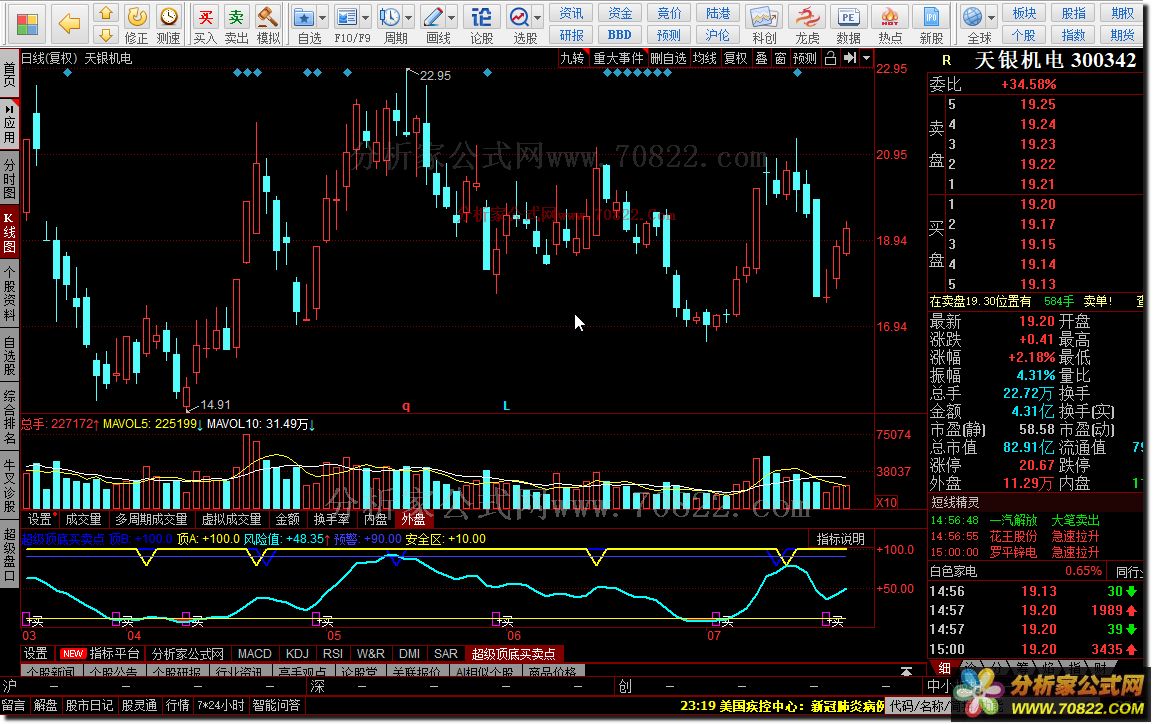
Task: Toggle the 窗 window option
Action: (780, 58)
